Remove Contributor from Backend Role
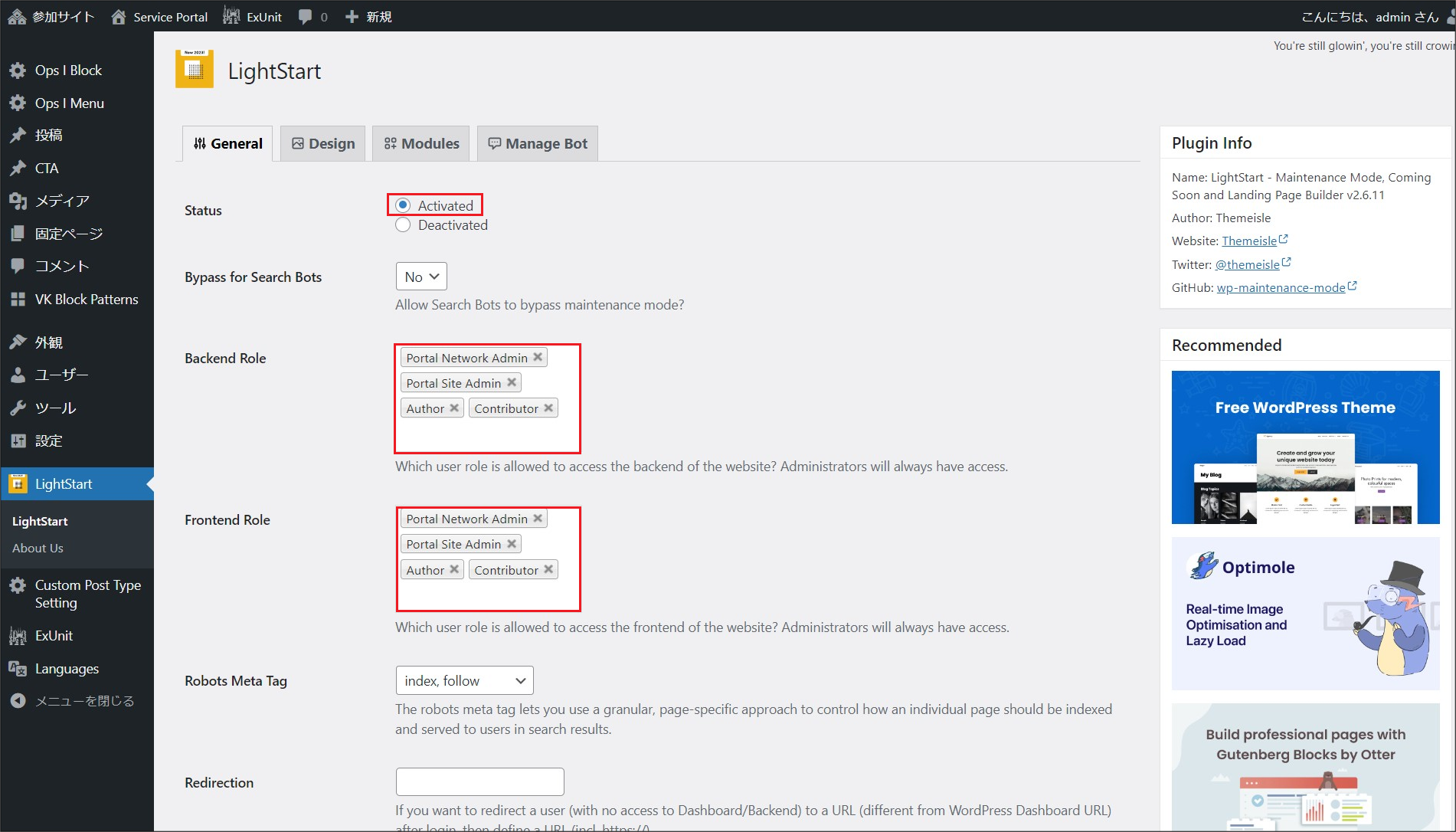 point(548,408)
